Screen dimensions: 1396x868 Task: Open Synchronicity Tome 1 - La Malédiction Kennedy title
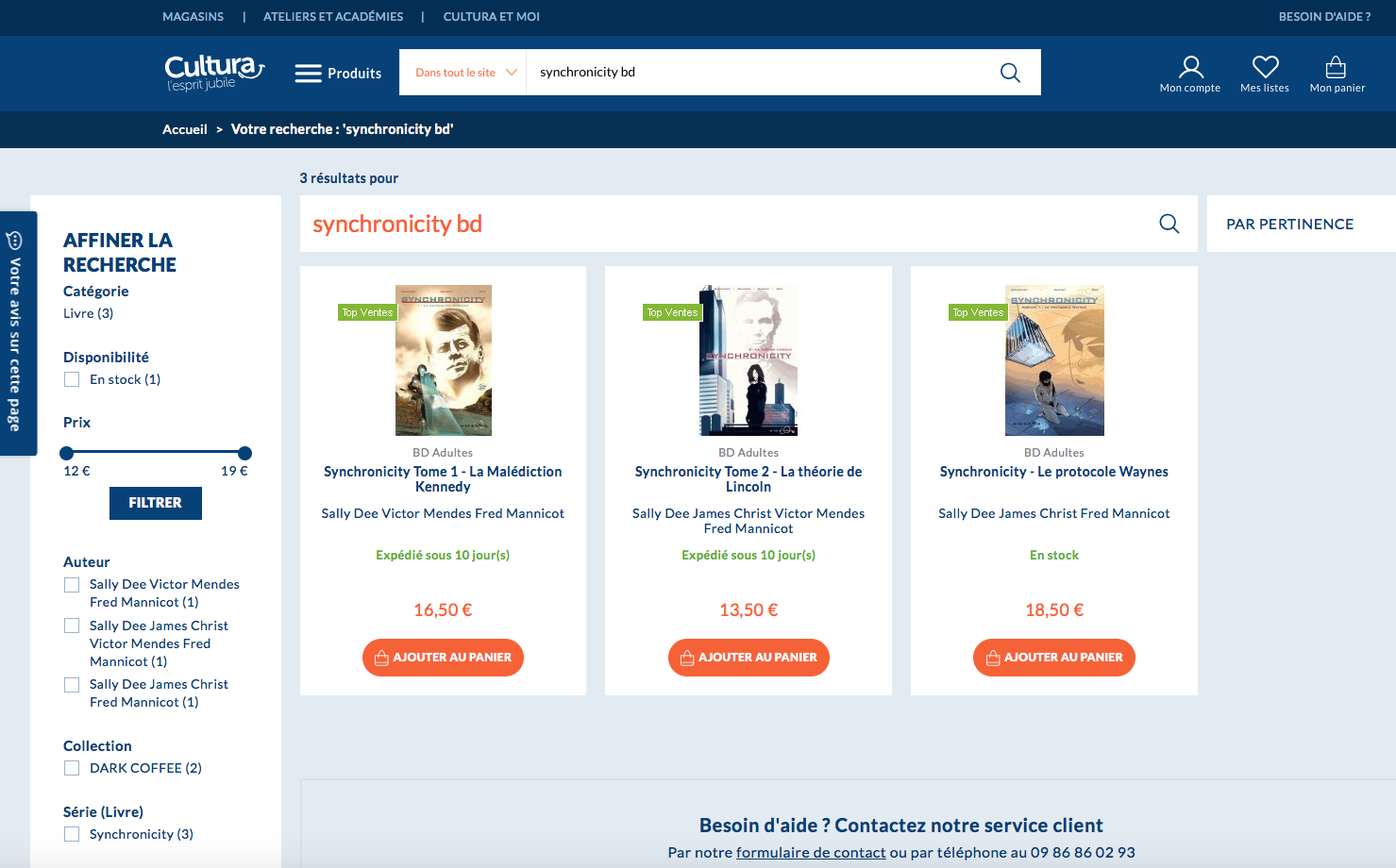point(443,479)
